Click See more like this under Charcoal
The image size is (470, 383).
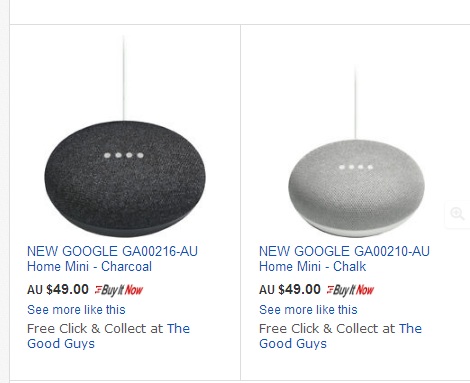(x=76, y=310)
